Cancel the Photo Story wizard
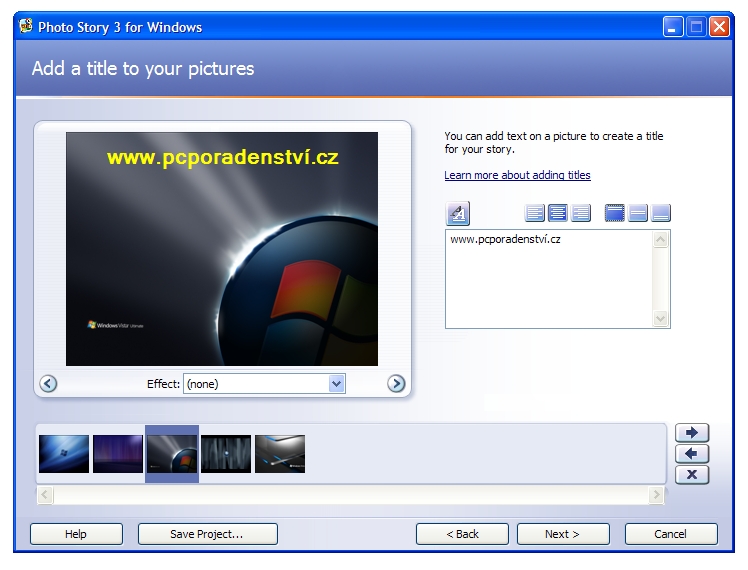 671,534
